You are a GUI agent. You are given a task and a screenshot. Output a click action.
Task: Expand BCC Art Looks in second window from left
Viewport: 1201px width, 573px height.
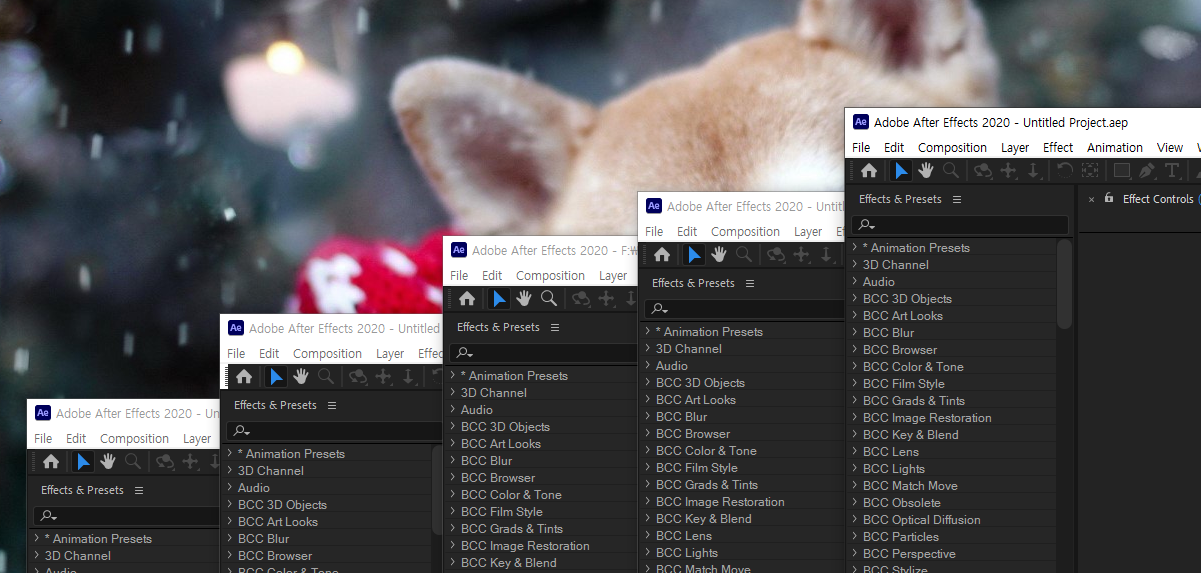coord(230,522)
